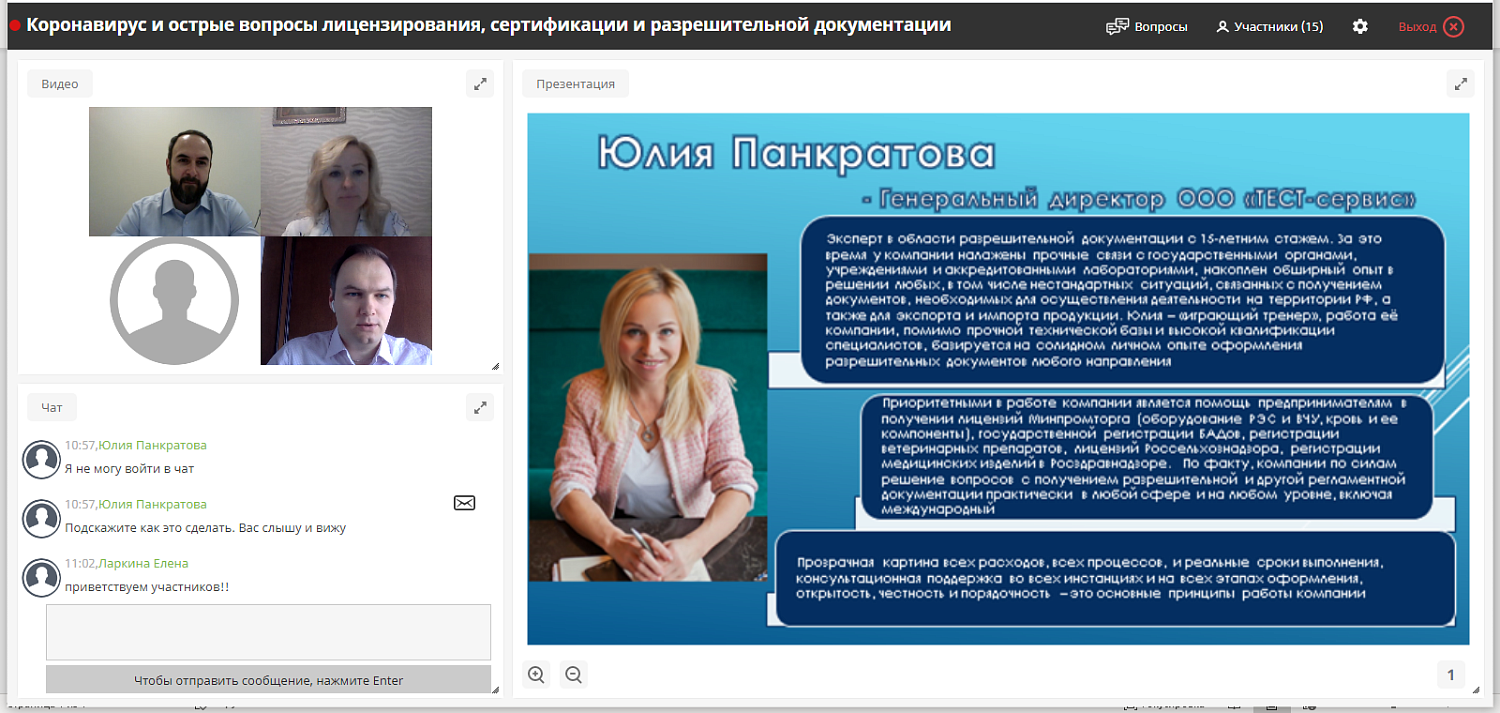This screenshot has width=1500, height=713.
Task: Show the Участники (15) participants list
Action: 1269,27
